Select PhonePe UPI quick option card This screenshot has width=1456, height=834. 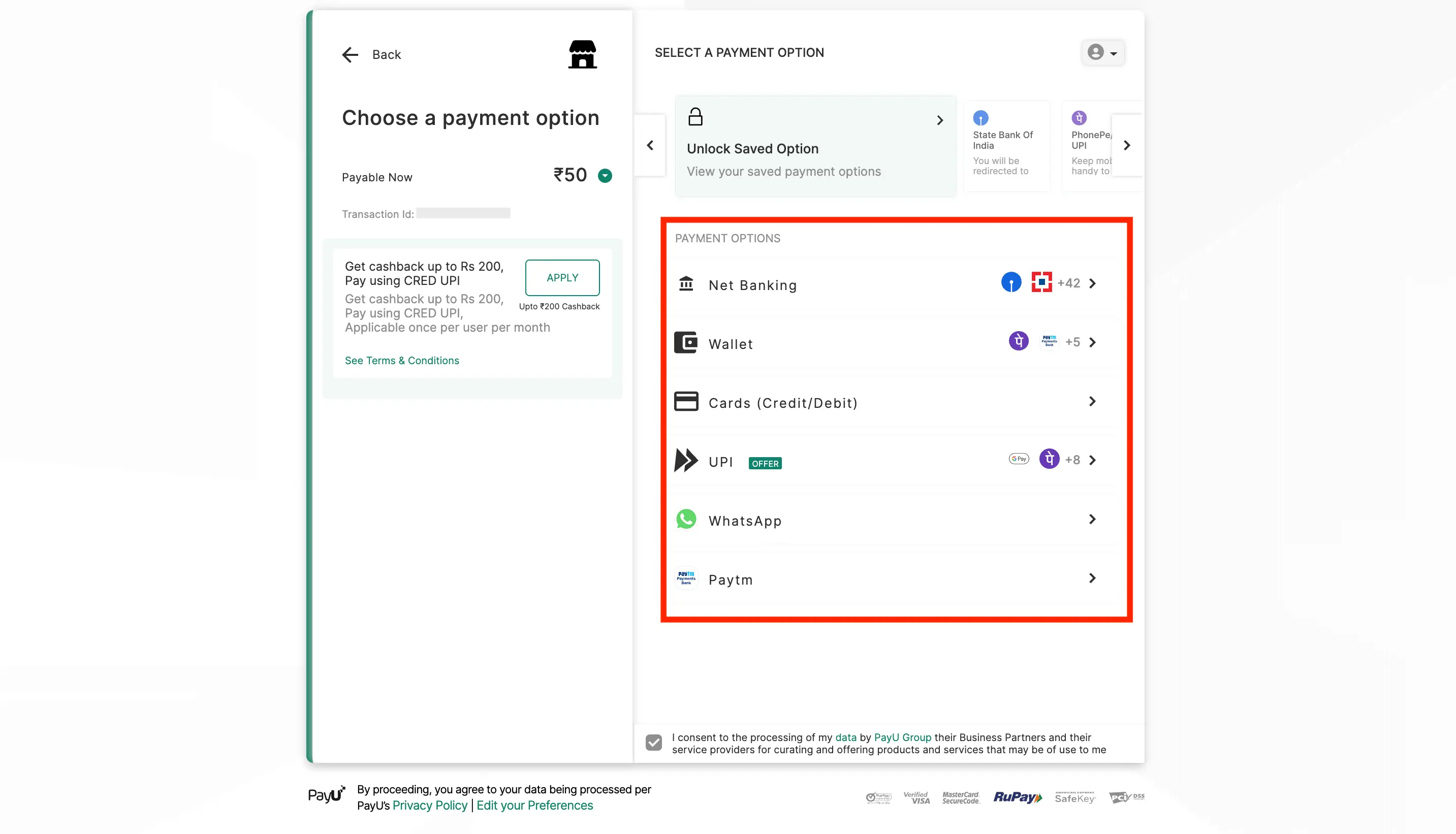pyautogui.click(x=1102, y=145)
